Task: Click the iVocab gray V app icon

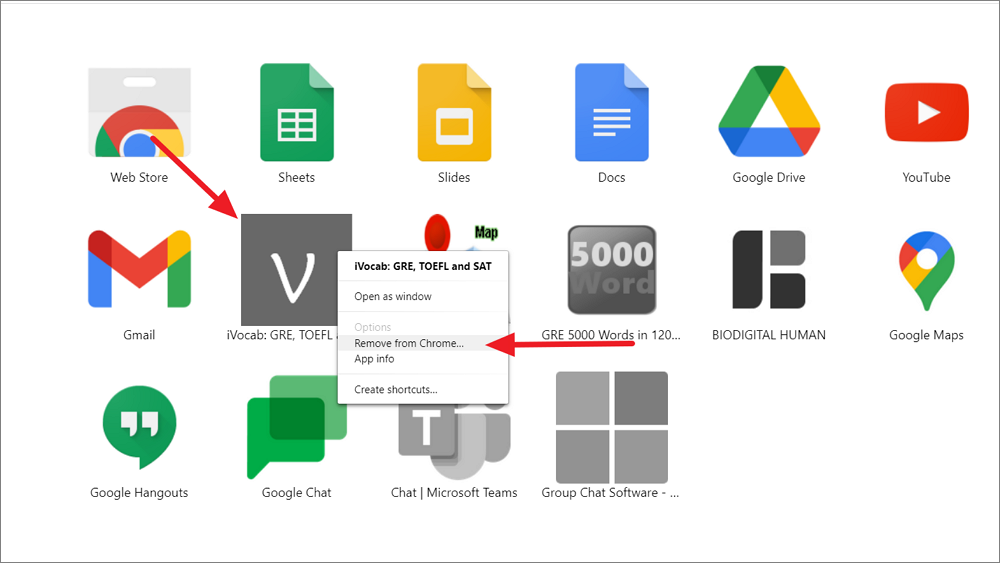Action: tap(290, 269)
